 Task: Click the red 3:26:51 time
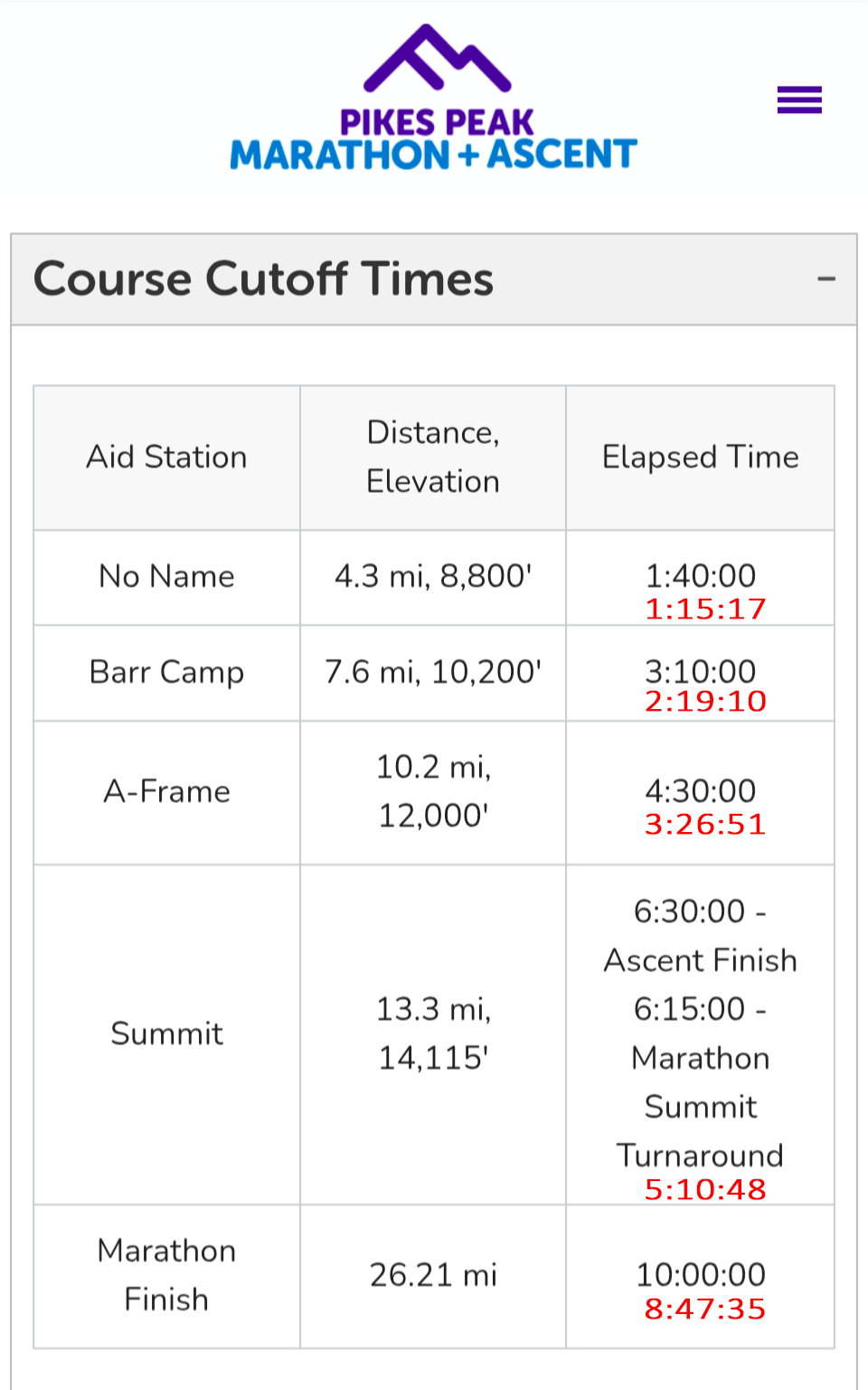[x=705, y=825]
